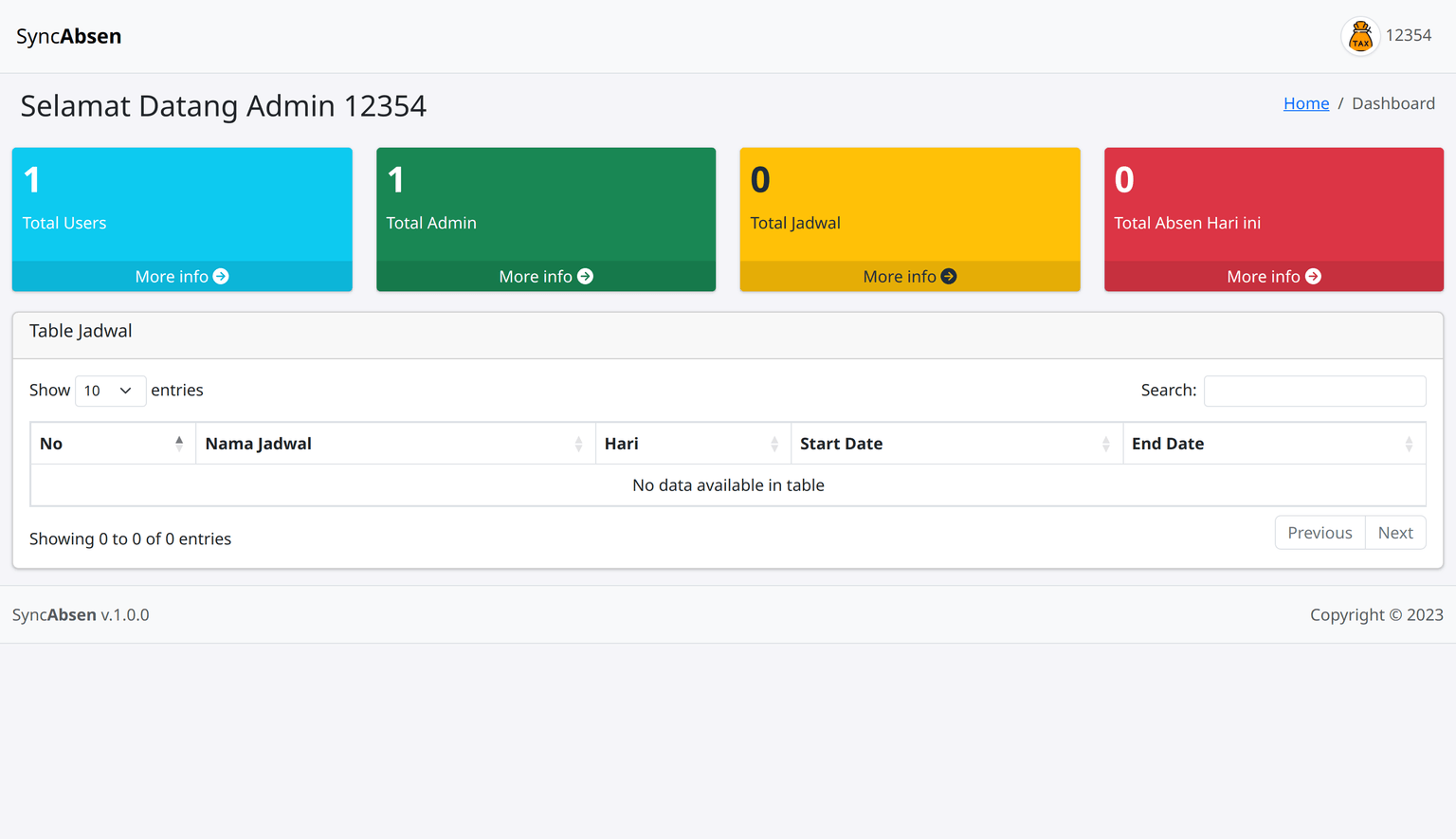Click arrow icon on Total Jadwal card
Image resolution: width=1456 pixels, height=839 pixels.
click(949, 277)
